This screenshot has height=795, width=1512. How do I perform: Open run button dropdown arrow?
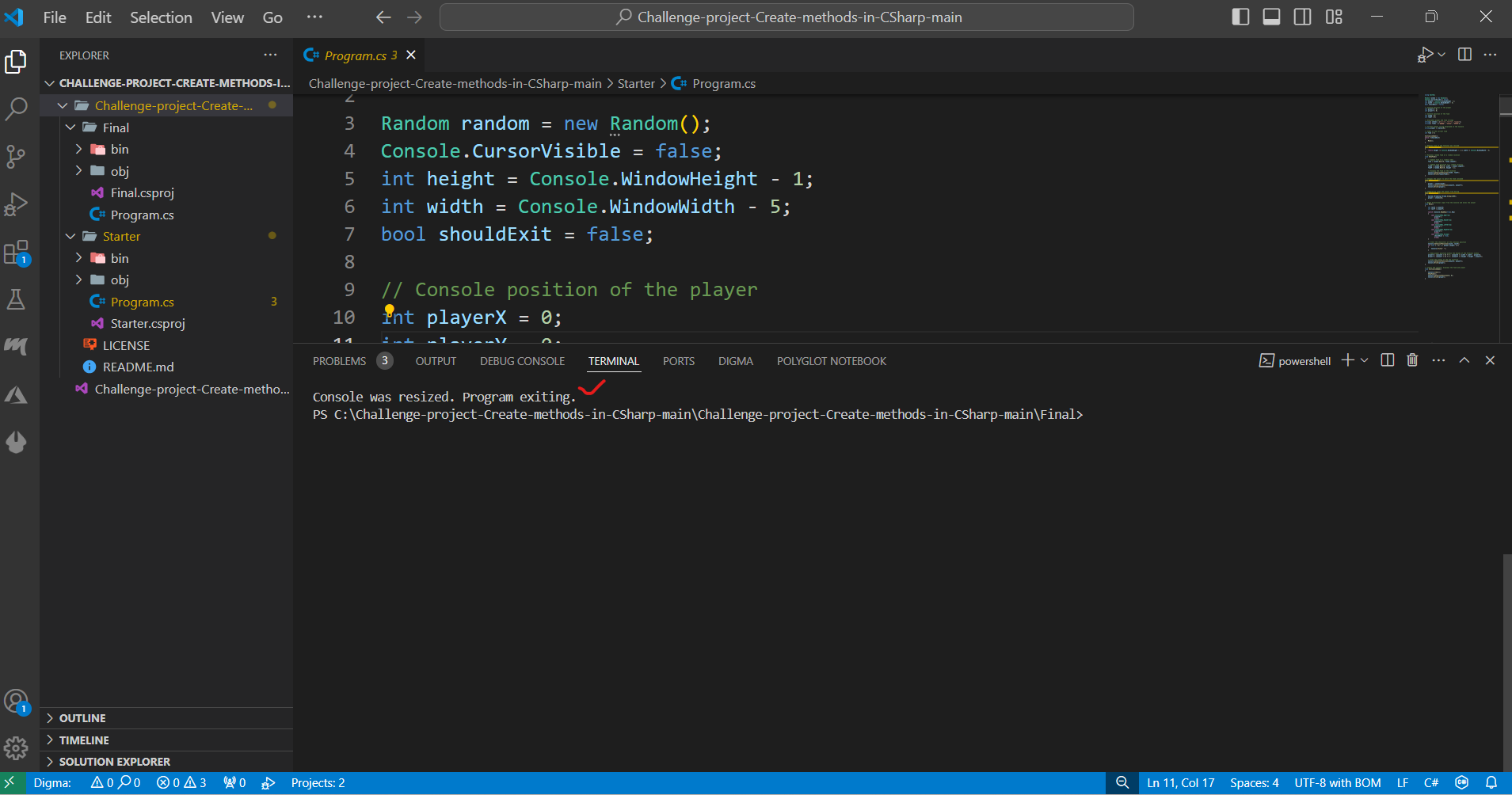(x=1442, y=55)
